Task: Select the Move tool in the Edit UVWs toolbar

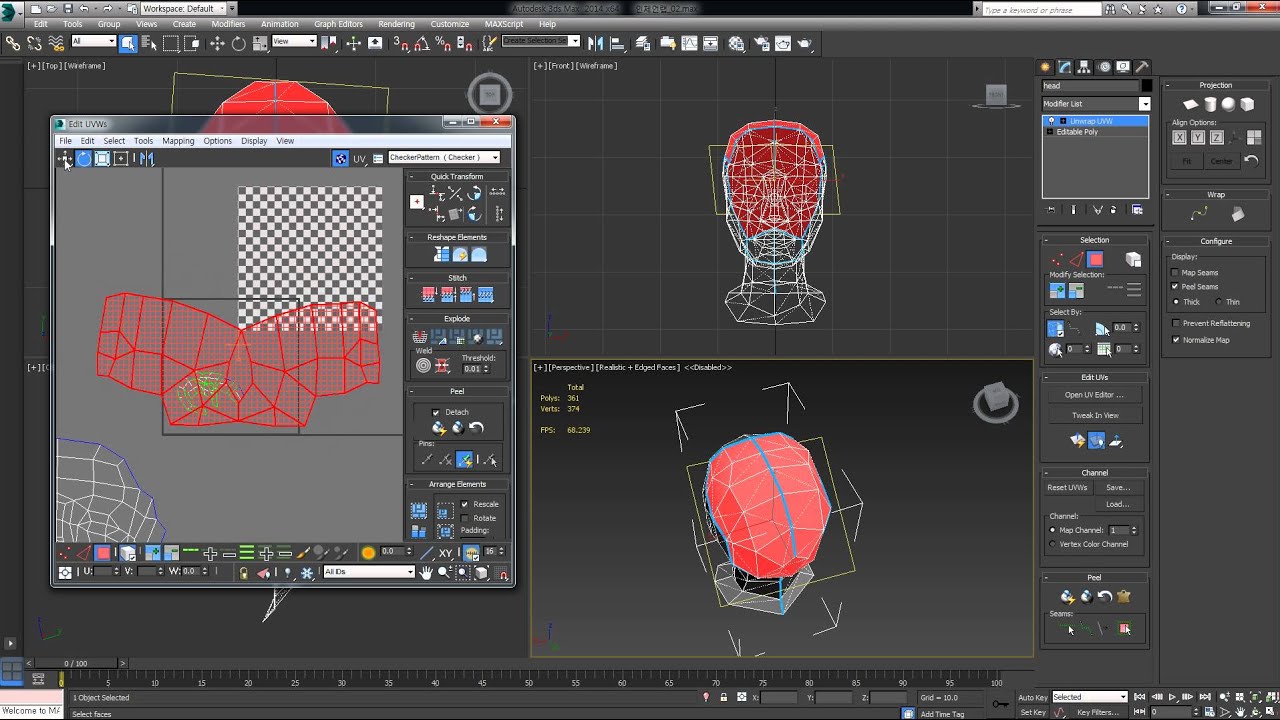Action: pos(65,158)
